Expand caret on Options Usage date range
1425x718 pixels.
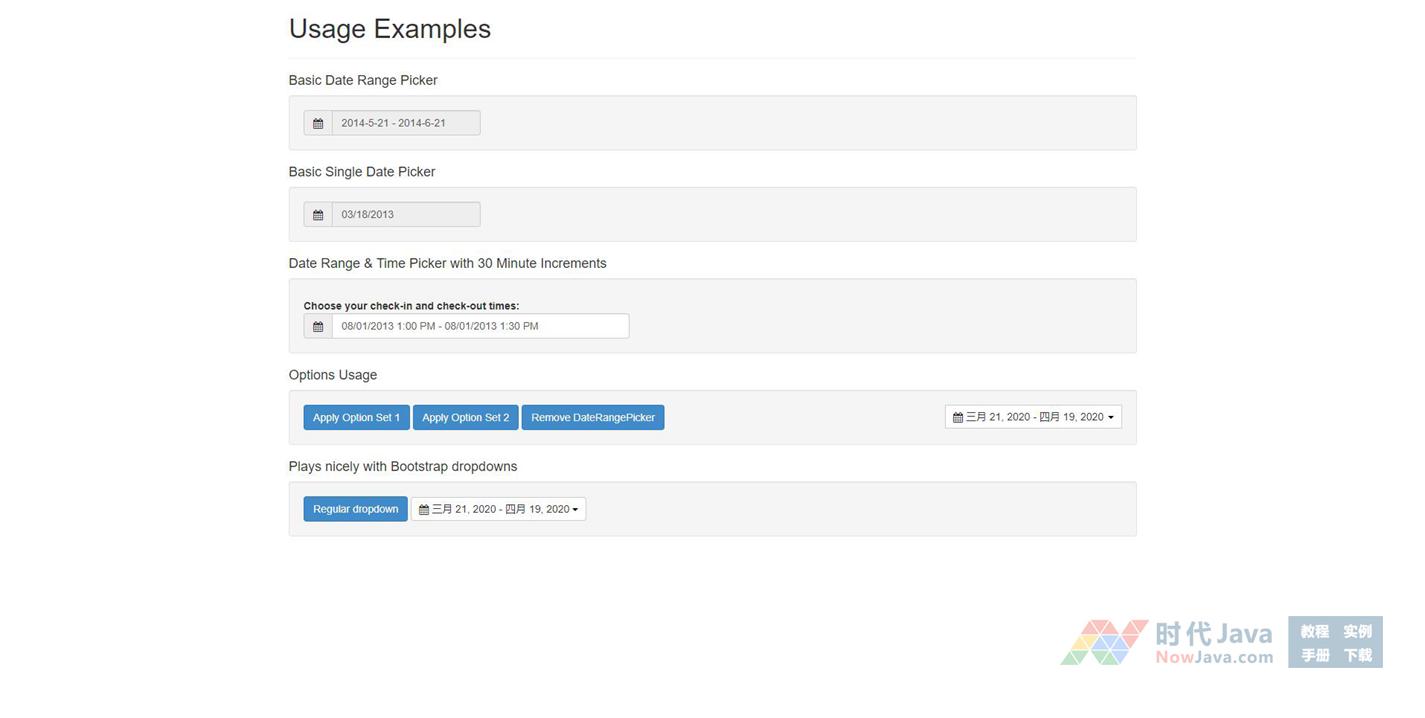click(1111, 418)
